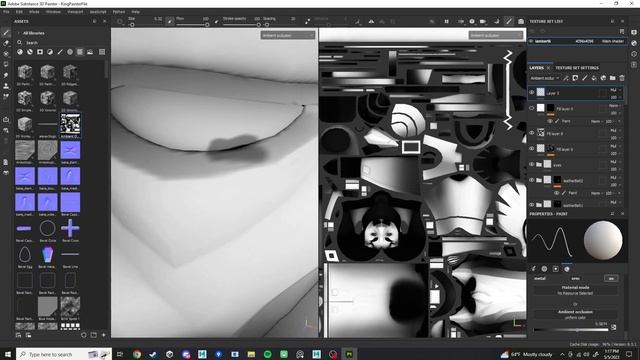This screenshot has height=360, width=640.
Task: Select the Ambient Occlusion generator thumbnail in Assets
Action: 70,124
